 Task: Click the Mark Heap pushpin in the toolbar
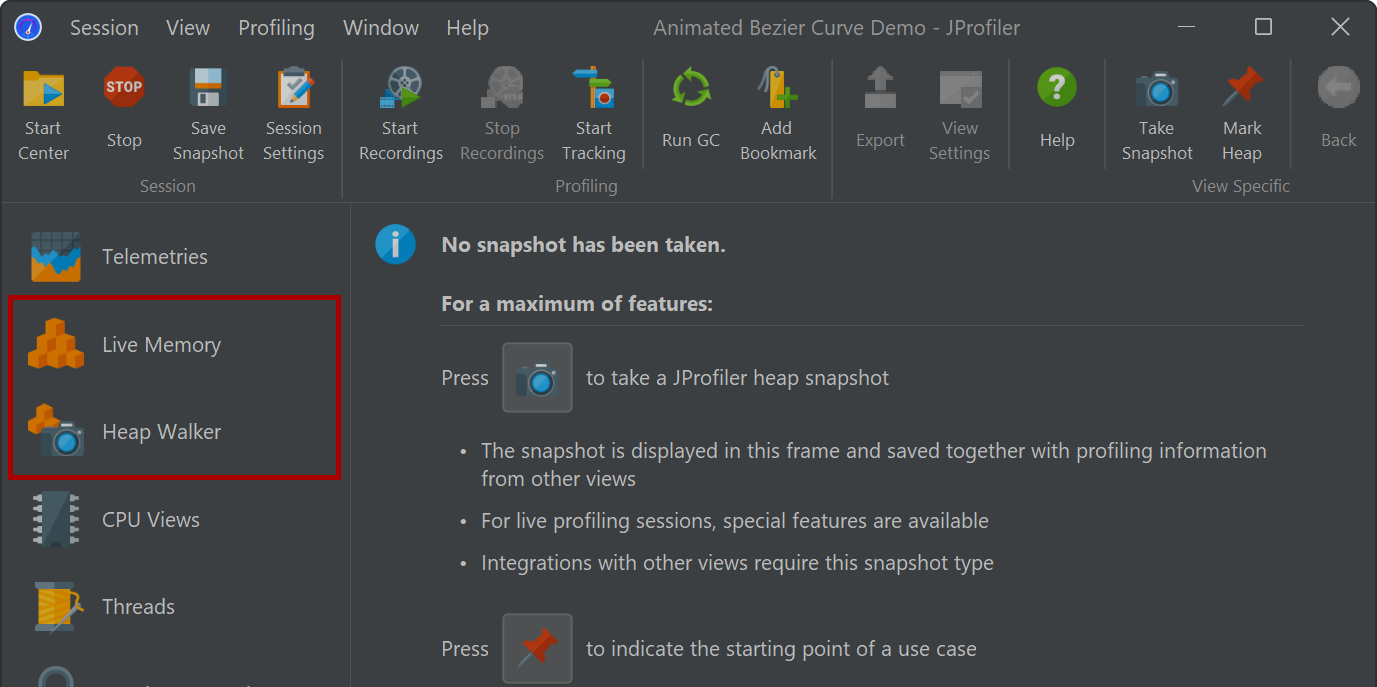1242,88
